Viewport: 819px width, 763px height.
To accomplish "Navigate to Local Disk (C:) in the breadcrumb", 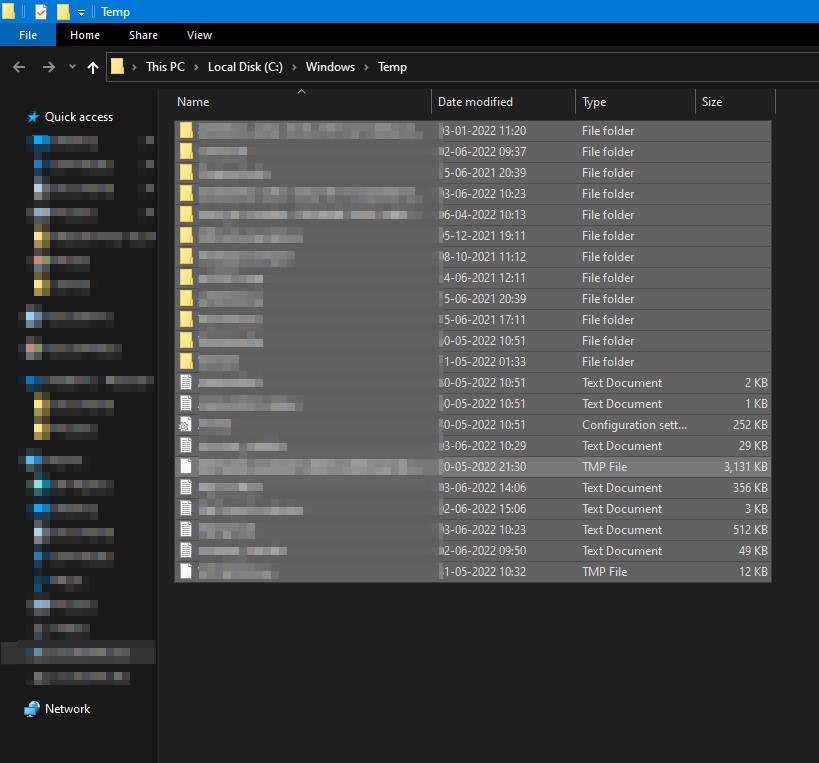I will tap(245, 67).
